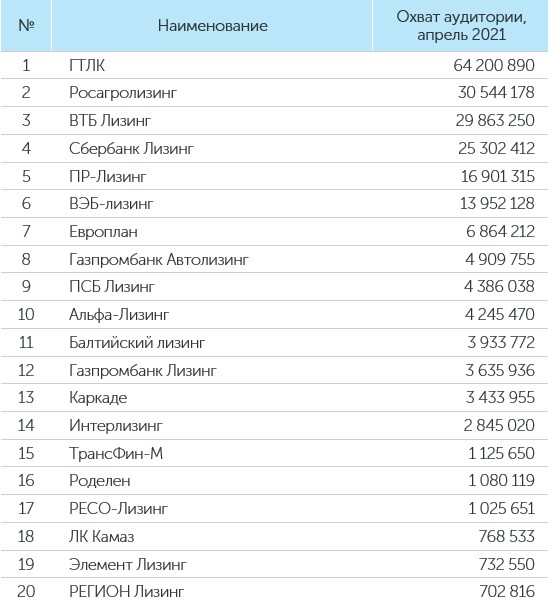Click the ТрансФин-М name

click(x=116, y=453)
